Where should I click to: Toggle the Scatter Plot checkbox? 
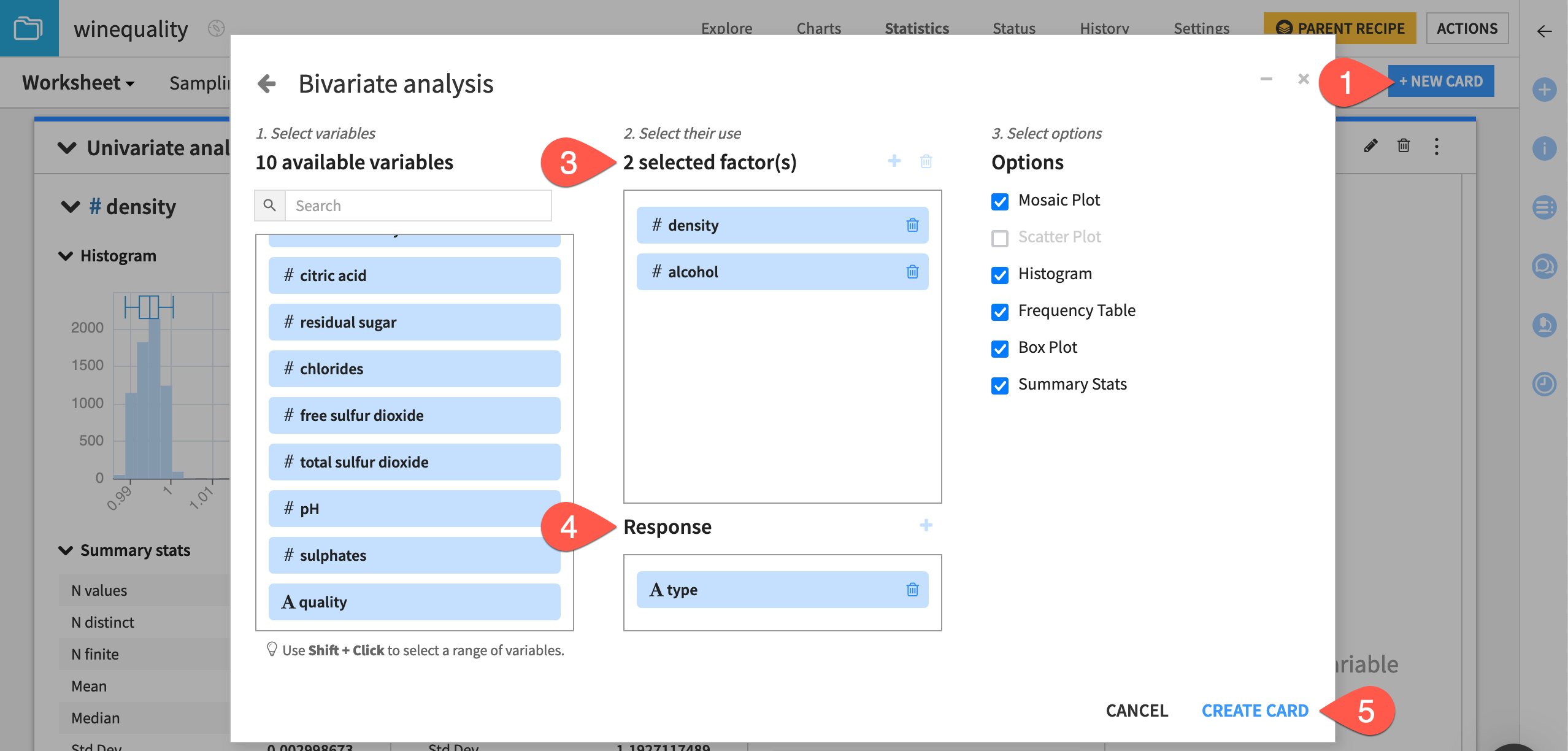(x=999, y=238)
